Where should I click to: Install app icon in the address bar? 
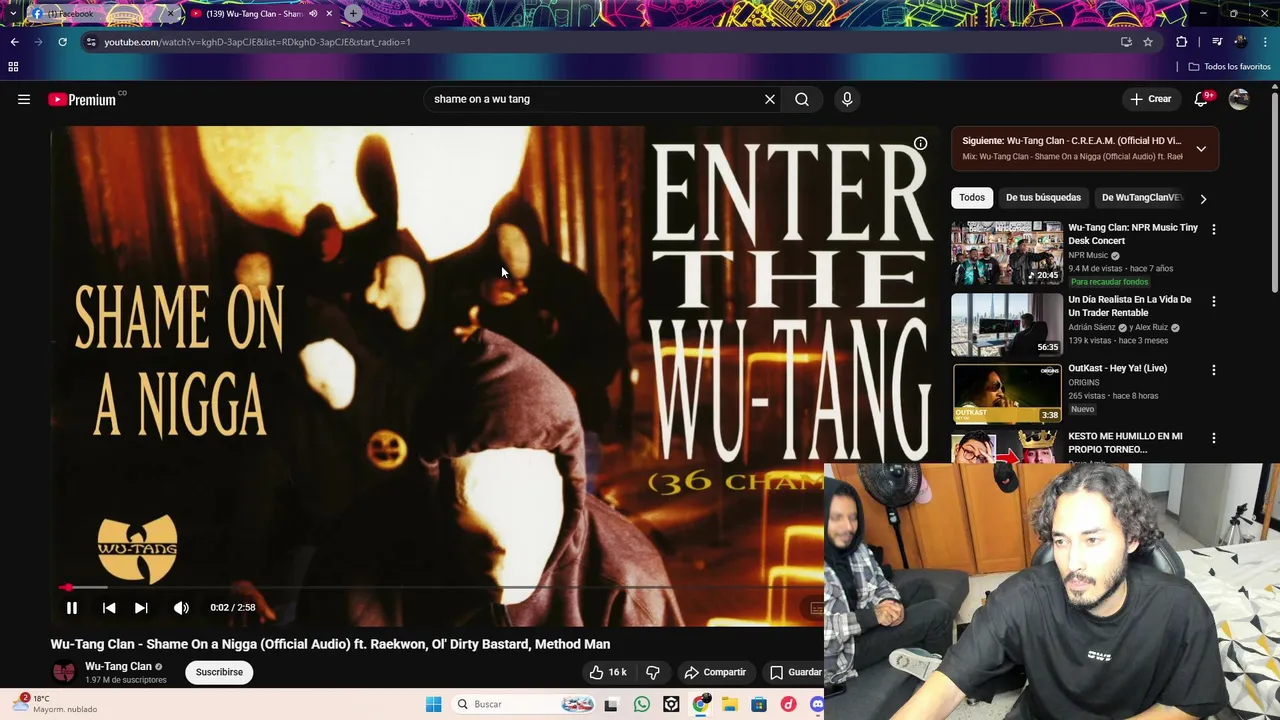[1126, 42]
